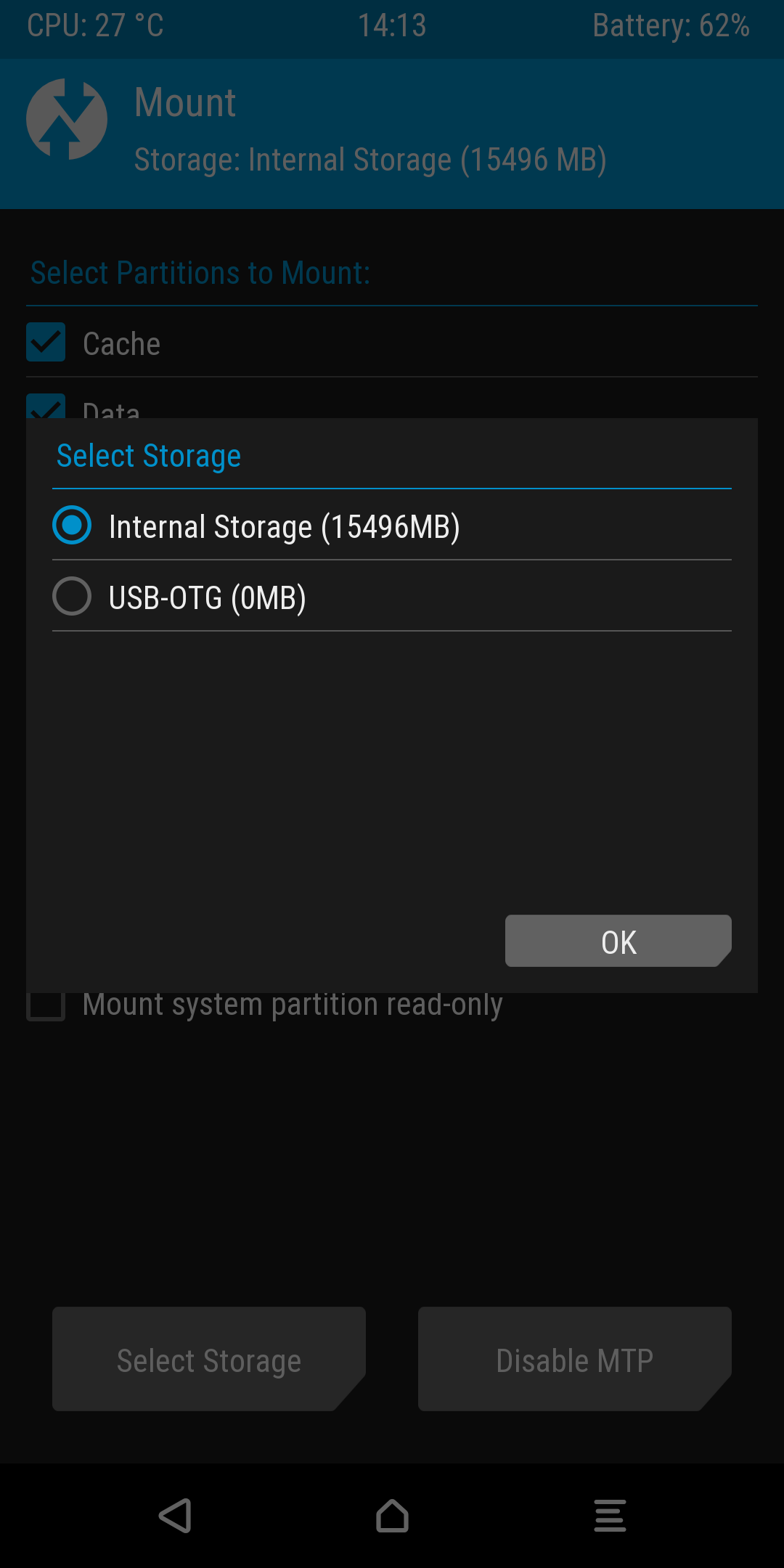The height and width of the screenshot is (1568, 784).
Task: Tap the USB-OTG (0MB) list label
Action: pyautogui.click(x=208, y=598)
